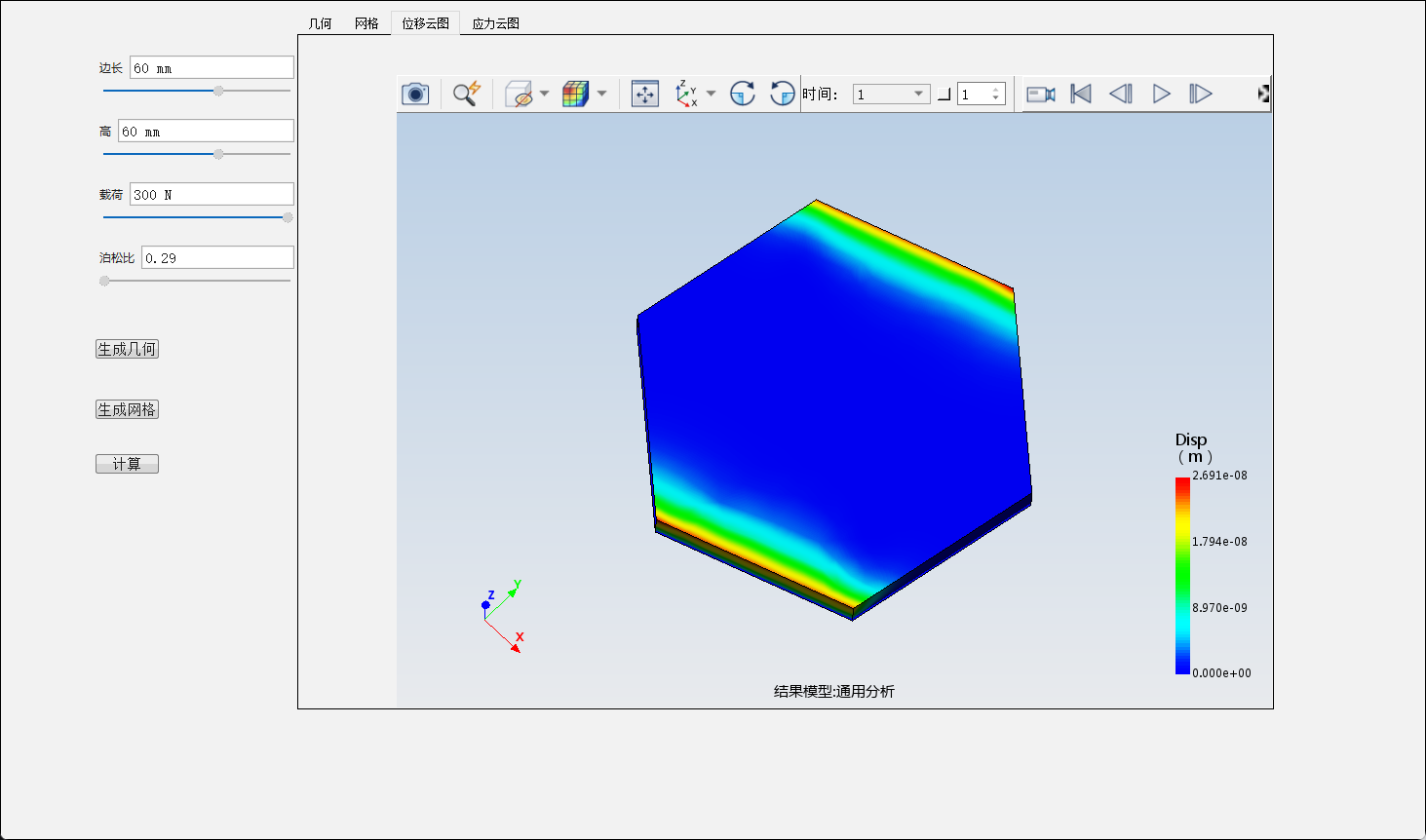Click the hexagonal plate model
1426x840 pixels.
coord(834,409)
